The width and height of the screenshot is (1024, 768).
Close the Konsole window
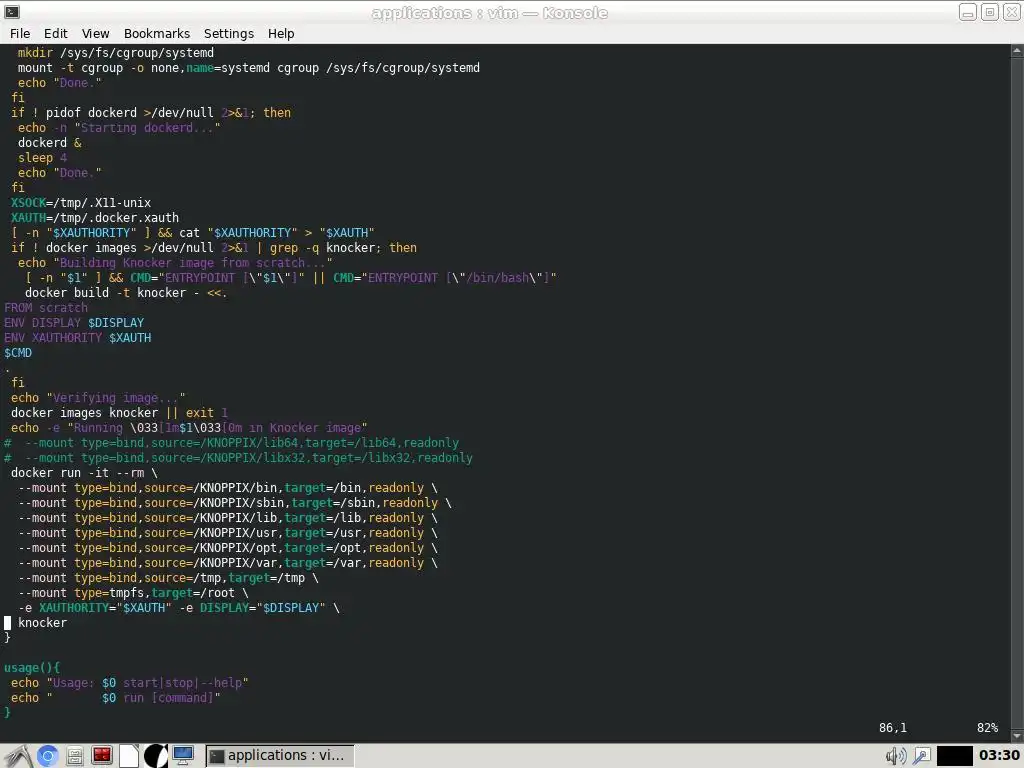[1011, 12]
